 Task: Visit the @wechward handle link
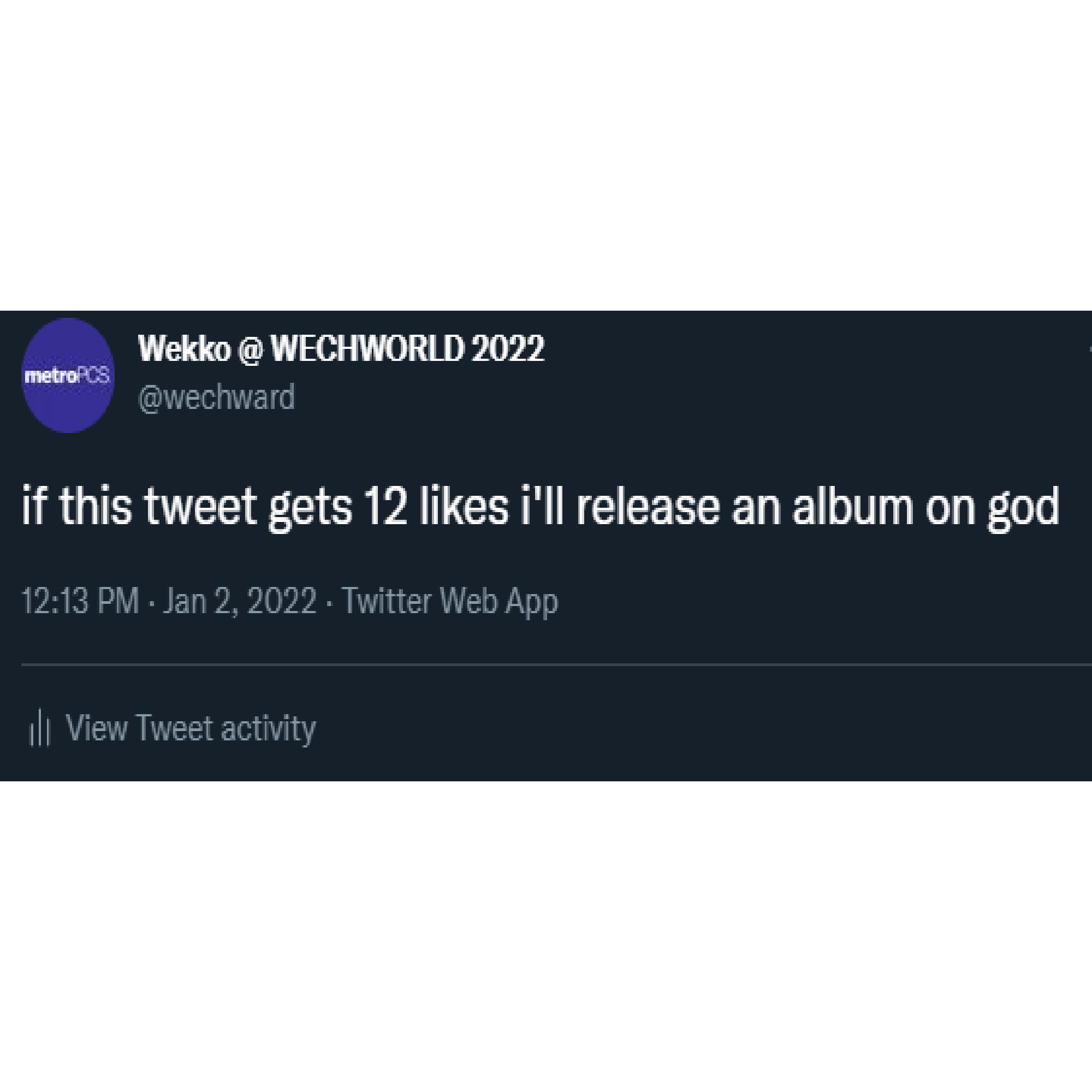point(216,397)
